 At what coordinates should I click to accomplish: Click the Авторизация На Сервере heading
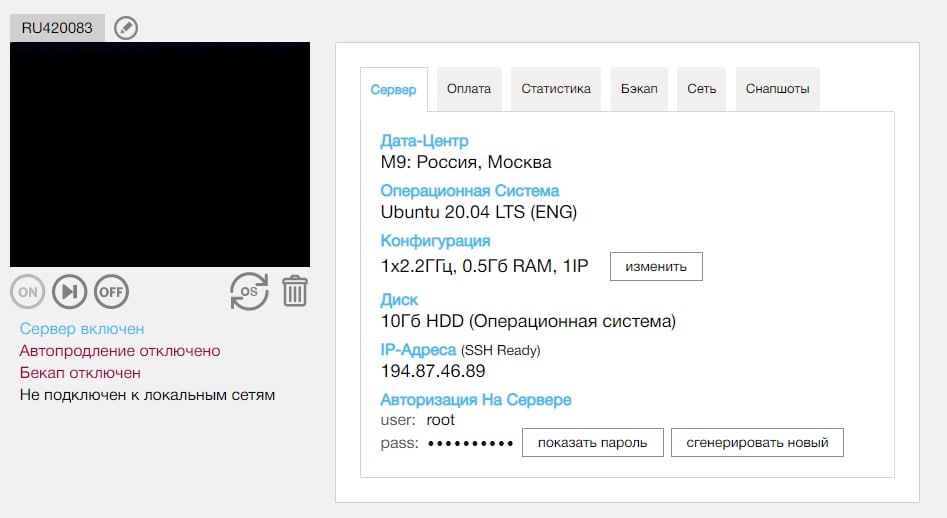[475, 400]
